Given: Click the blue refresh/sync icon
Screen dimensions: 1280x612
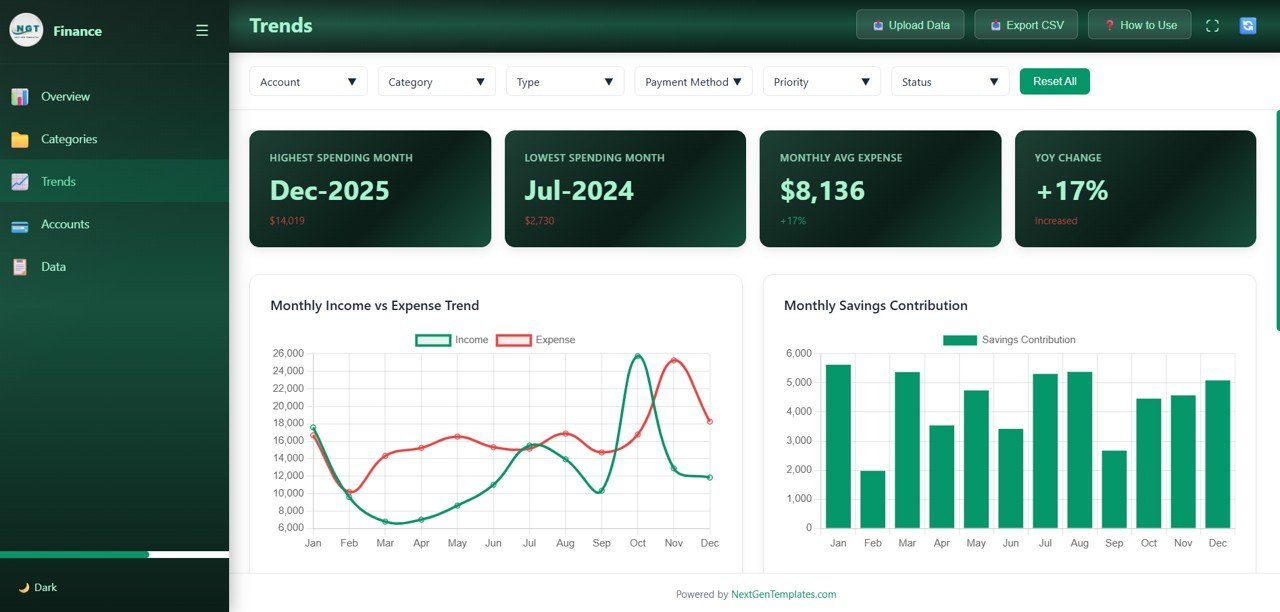Looking at the screenshot, I should pyautogui.click(x=1247, y=26).
